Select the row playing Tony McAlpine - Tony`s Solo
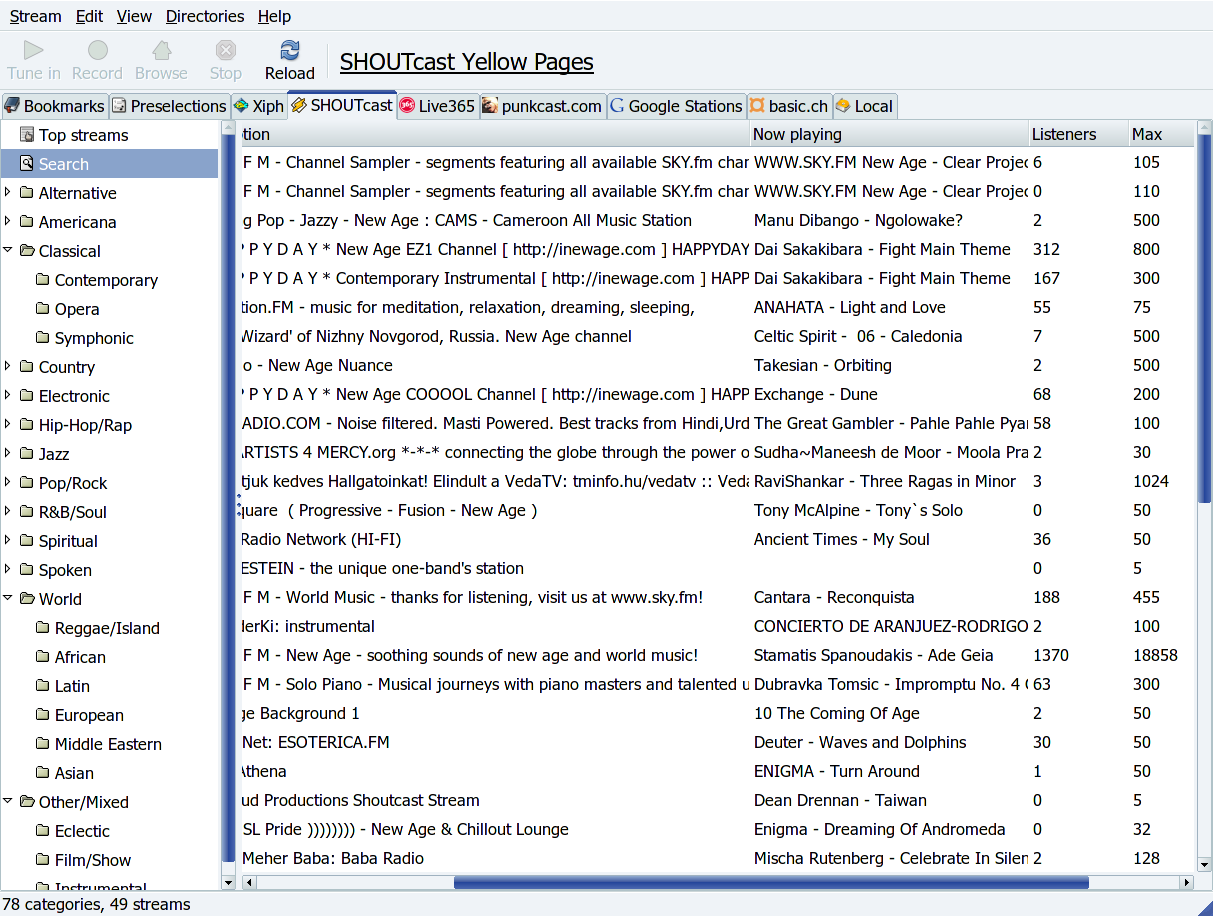 (x=717, y=510)
